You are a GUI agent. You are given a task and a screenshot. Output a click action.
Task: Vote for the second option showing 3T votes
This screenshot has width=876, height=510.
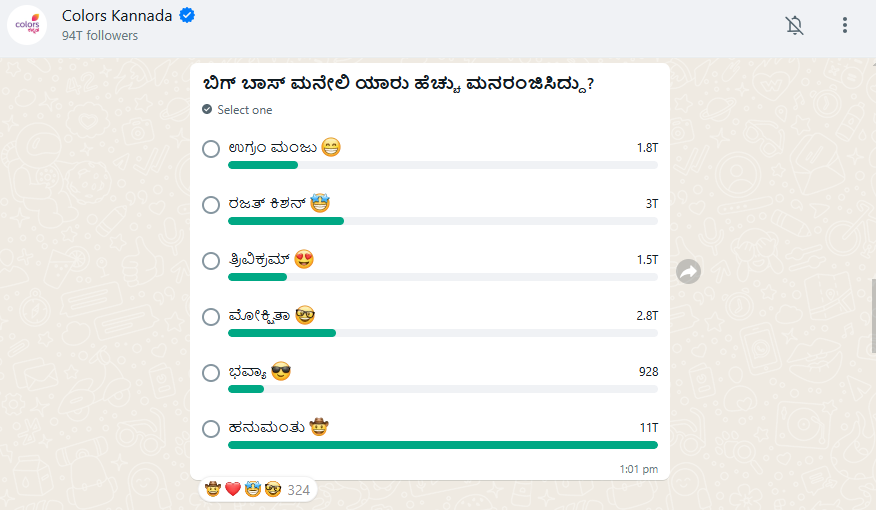point(211,205)
